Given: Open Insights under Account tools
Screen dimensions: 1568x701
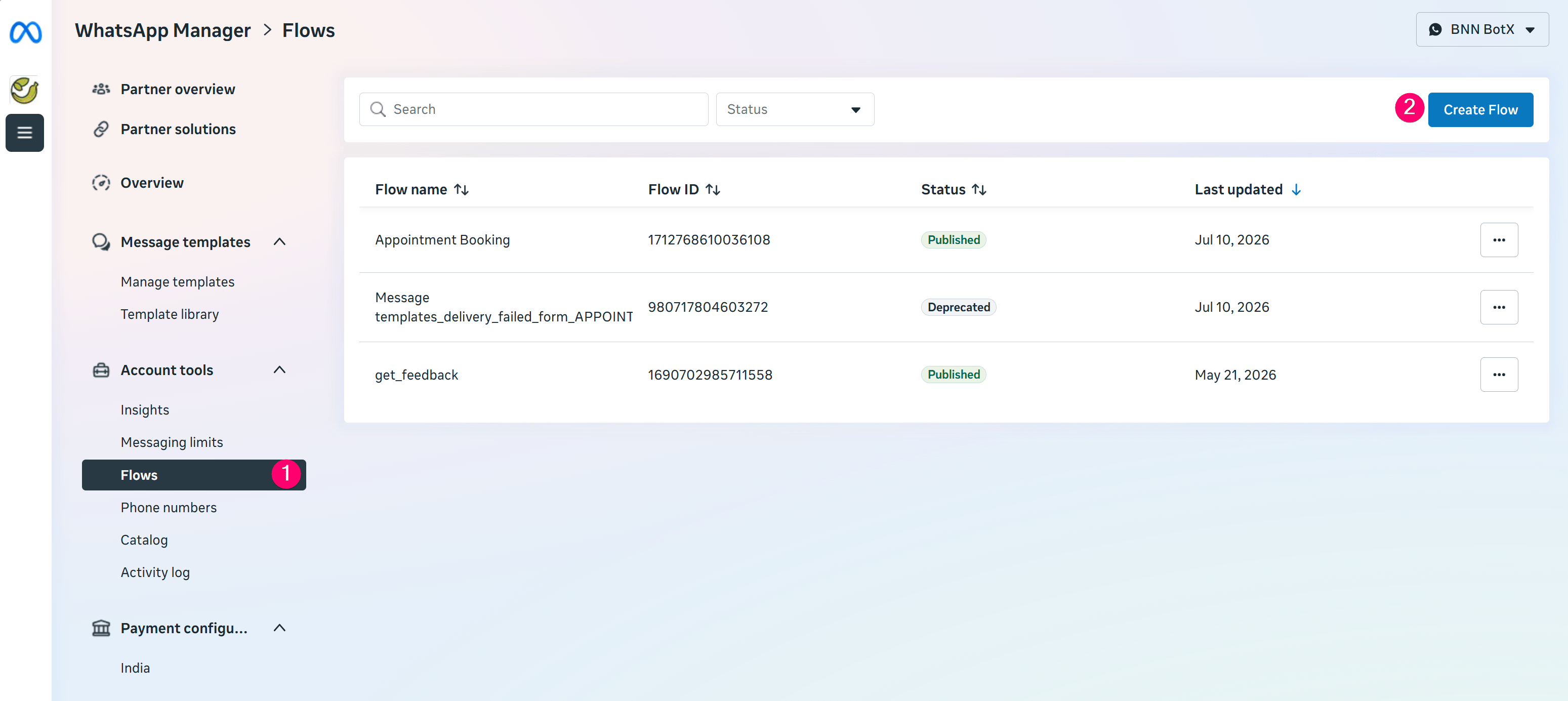Looking at the screenshot, I should pyautogui.click(x=145, y=409).
